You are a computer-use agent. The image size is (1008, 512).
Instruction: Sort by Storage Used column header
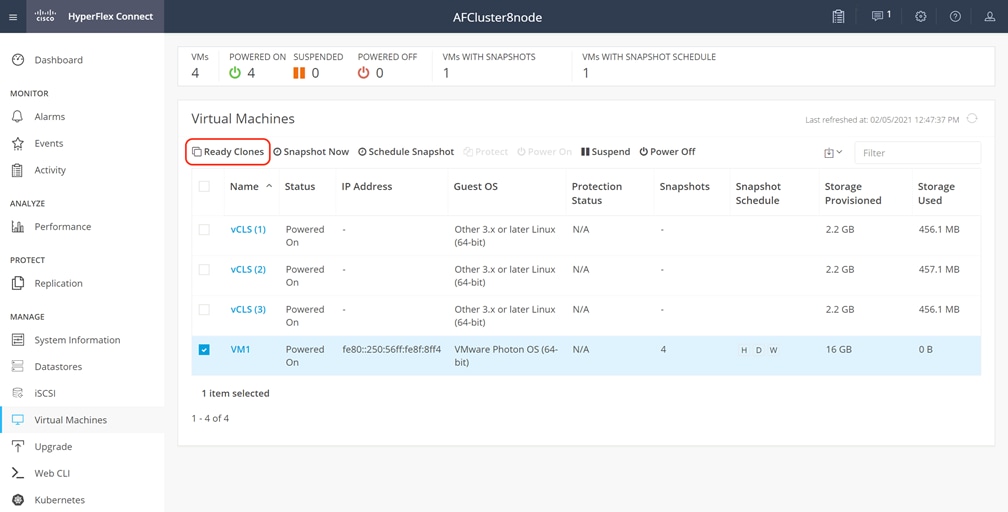pos(936,193)
